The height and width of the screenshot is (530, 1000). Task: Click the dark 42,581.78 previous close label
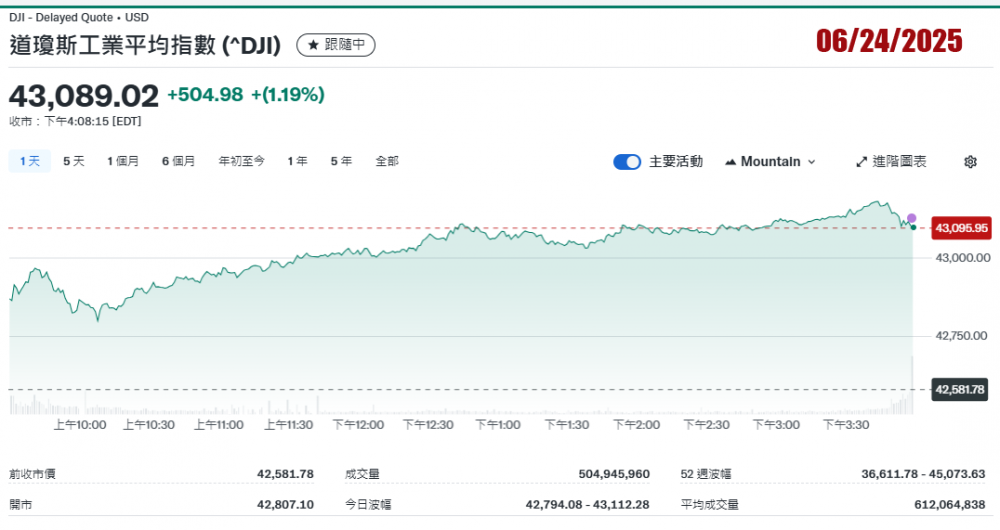click(x=961, y=389)
